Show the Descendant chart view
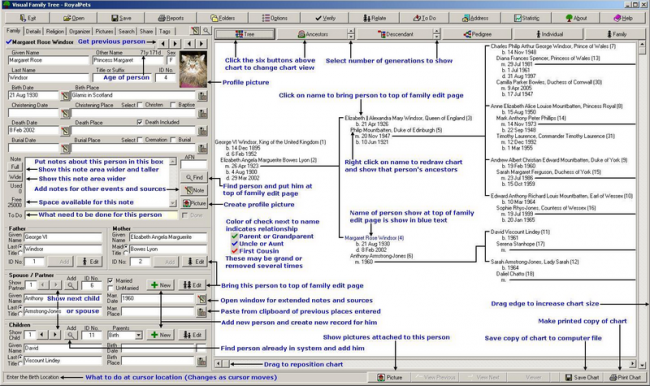Image resolution: width=650 pixels, height=386 pixels. click(x=395, y=34)
